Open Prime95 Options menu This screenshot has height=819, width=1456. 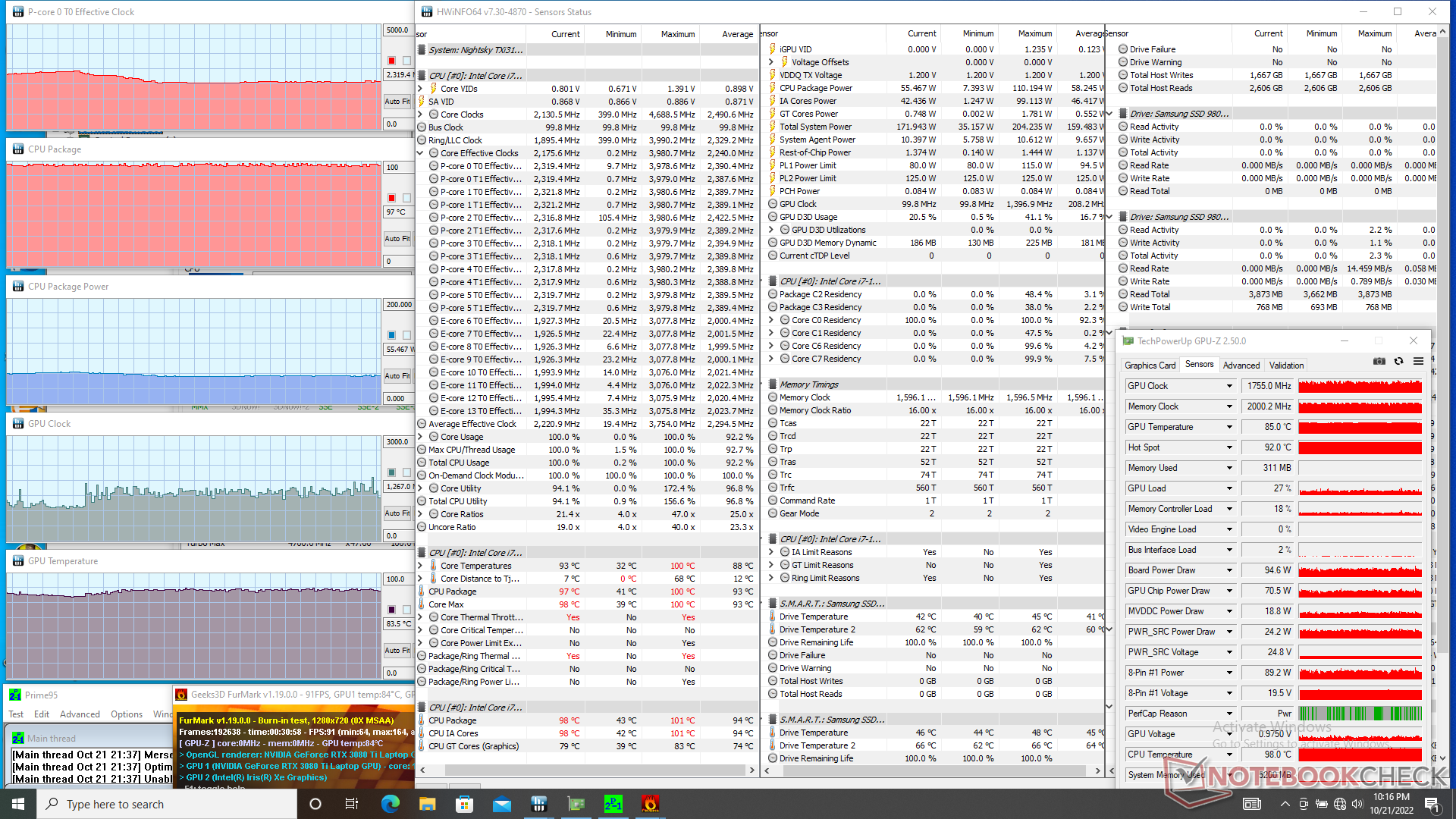[126, 714]
